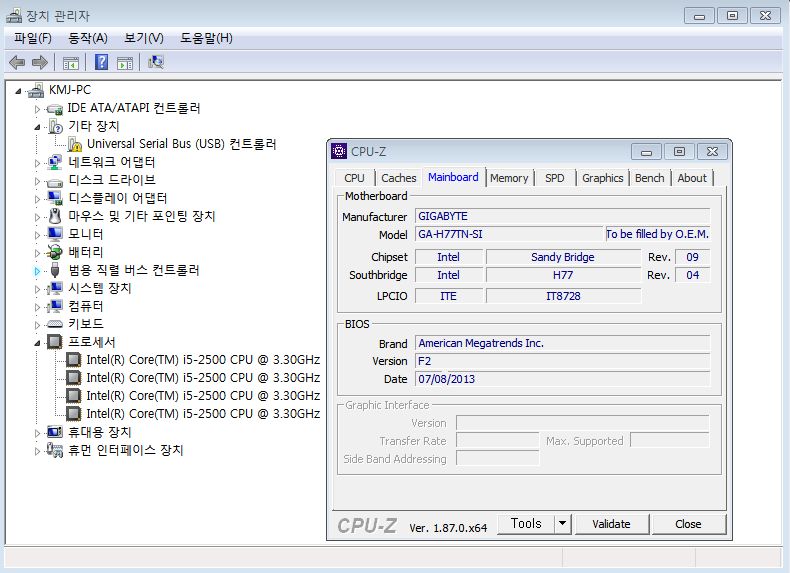Select the 디스플레이 어댑터 category icon
Screen dimensions: 790x573
pyautogui.click(x=54, y=198)
